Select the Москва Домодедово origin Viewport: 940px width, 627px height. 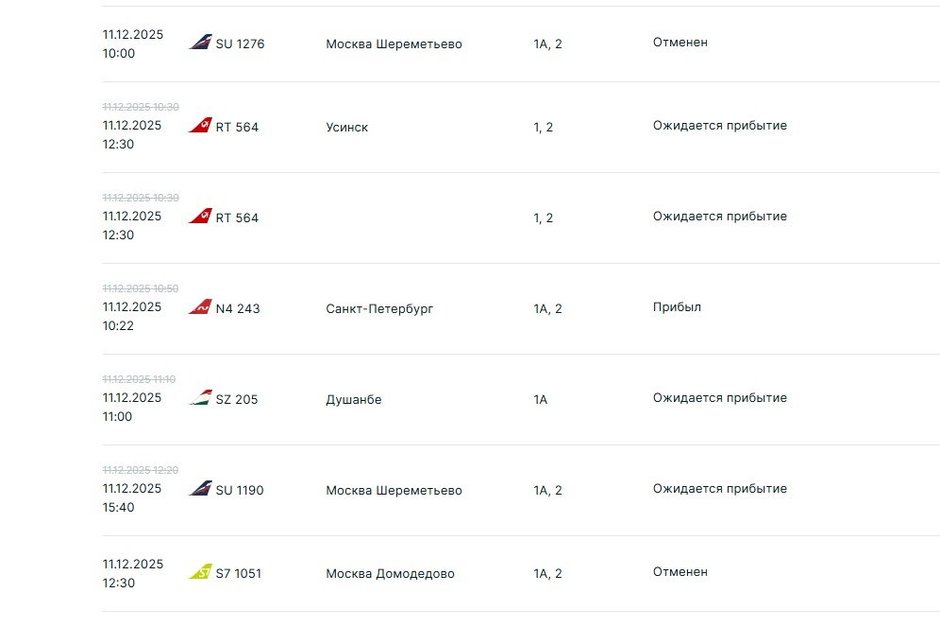pos(390,574)
